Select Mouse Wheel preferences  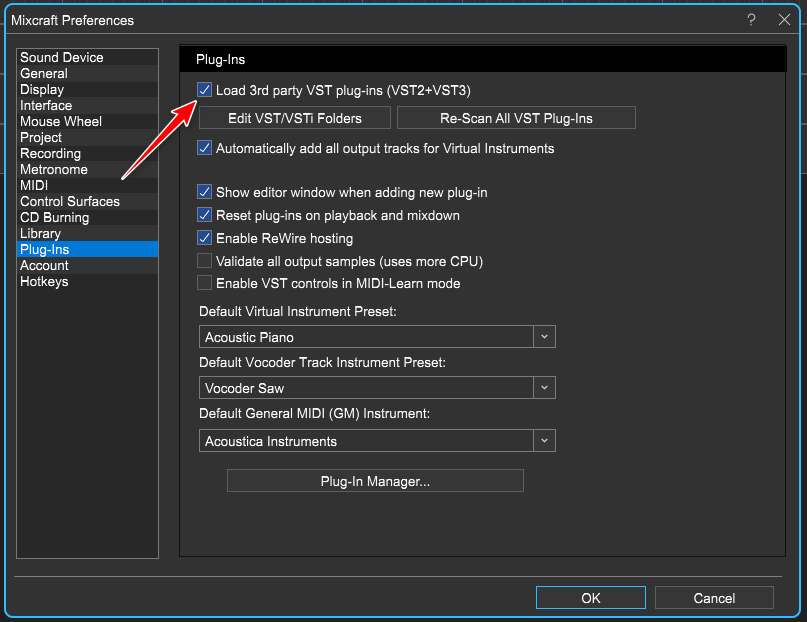[x=87, y=121]
